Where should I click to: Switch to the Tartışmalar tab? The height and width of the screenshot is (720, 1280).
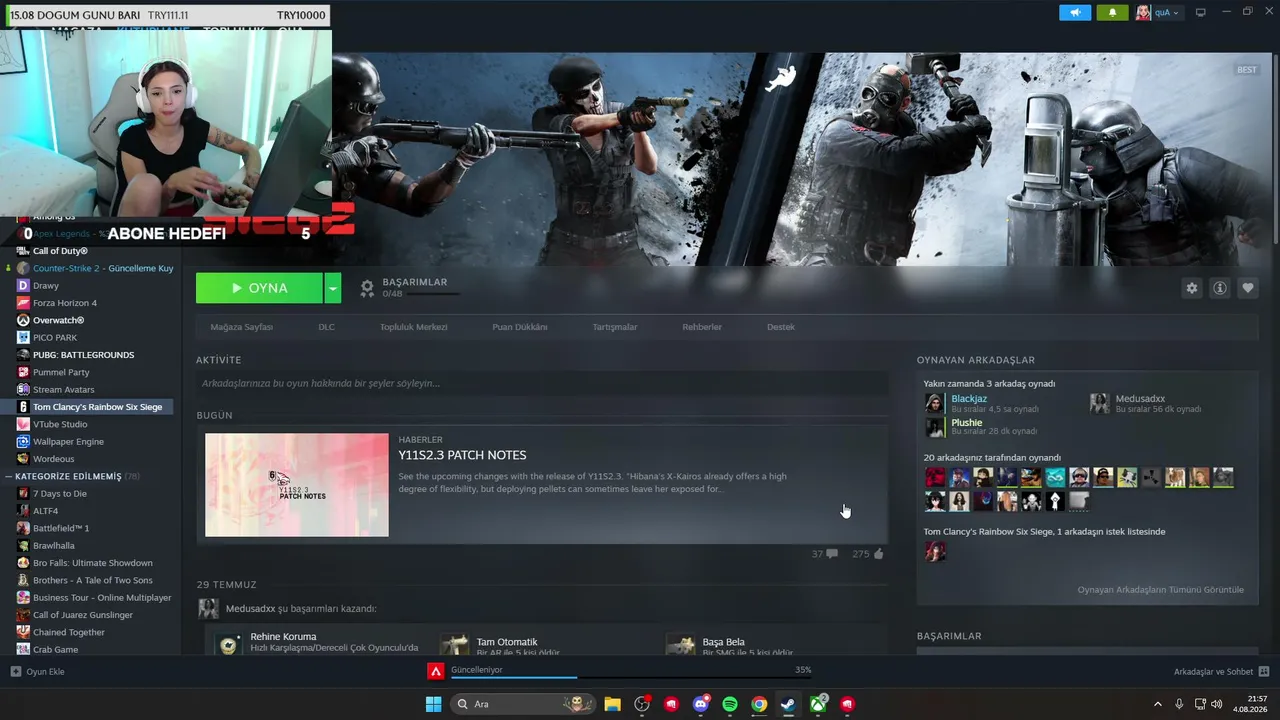pos(615,327)
